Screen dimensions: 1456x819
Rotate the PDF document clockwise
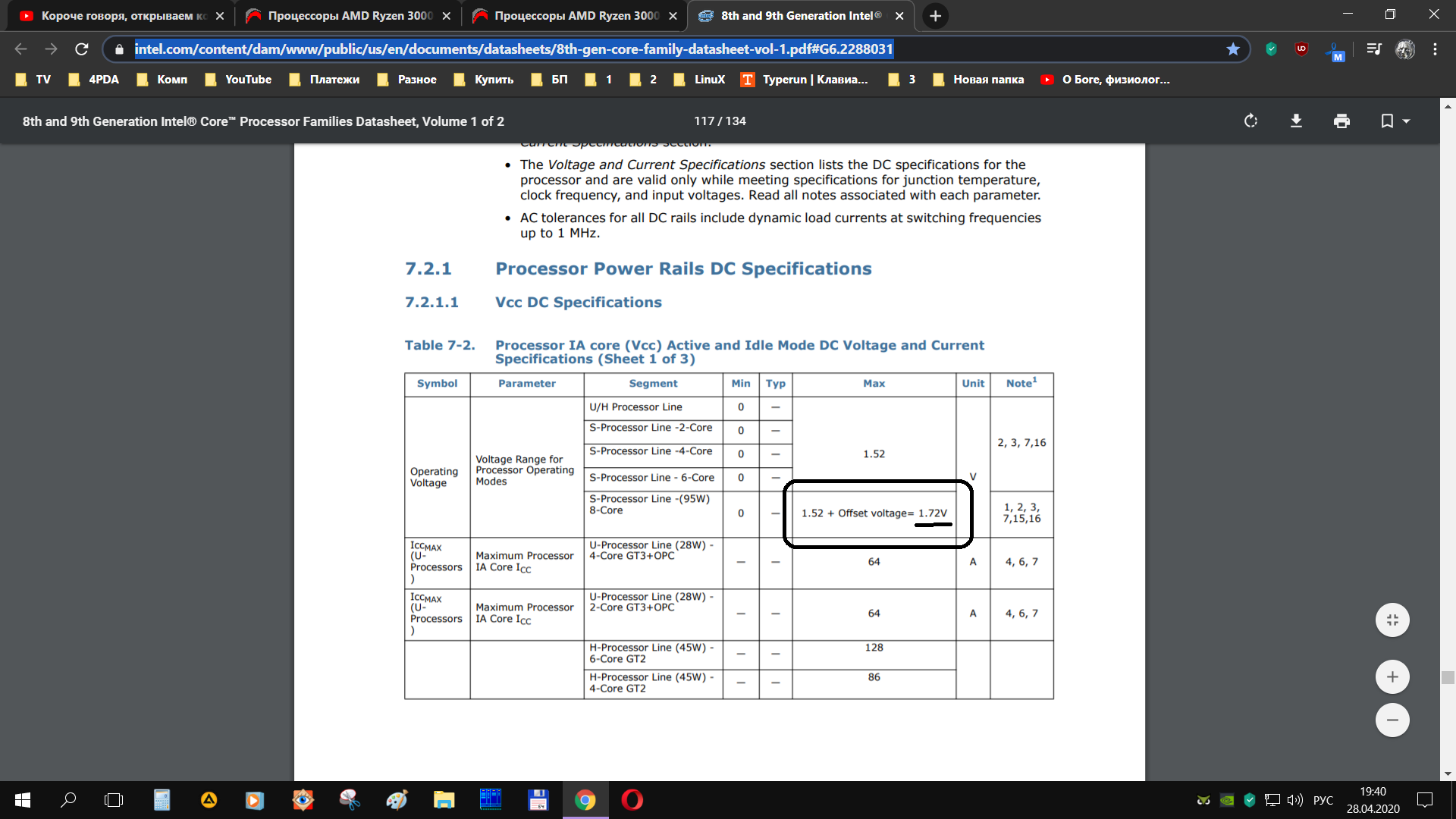click(x=1250, y=121)
